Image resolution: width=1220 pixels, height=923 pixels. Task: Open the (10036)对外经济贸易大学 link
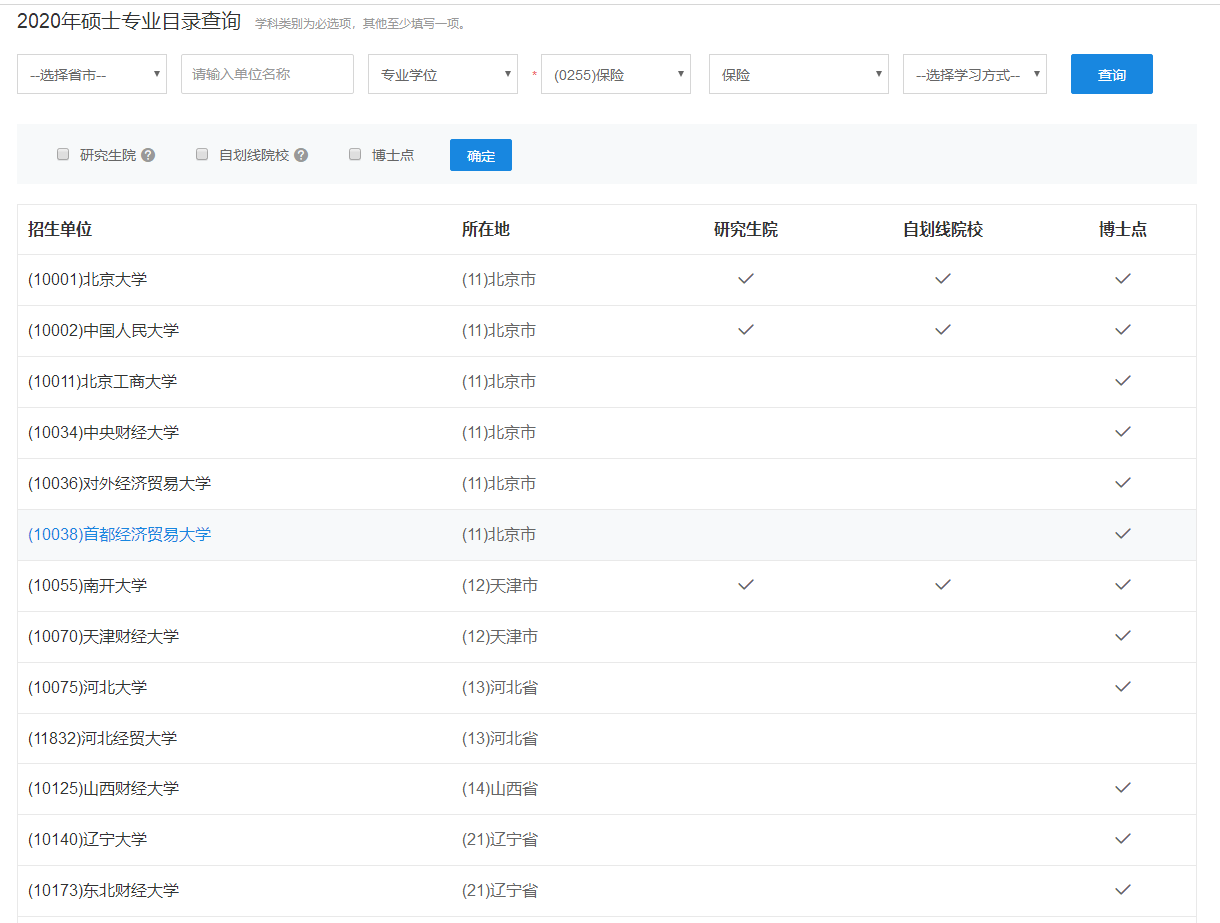pyautogui.click(x=119, y=484)
